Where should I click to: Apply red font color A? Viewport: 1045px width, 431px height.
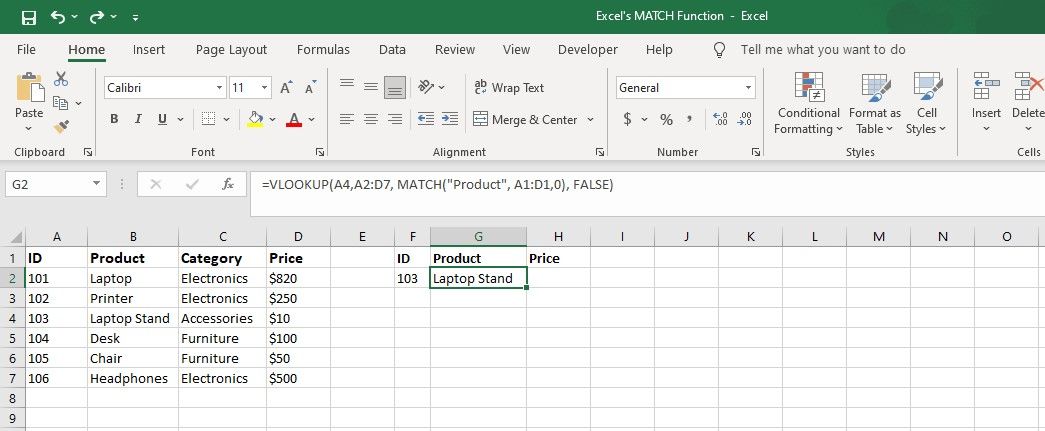tap(294, 119)
